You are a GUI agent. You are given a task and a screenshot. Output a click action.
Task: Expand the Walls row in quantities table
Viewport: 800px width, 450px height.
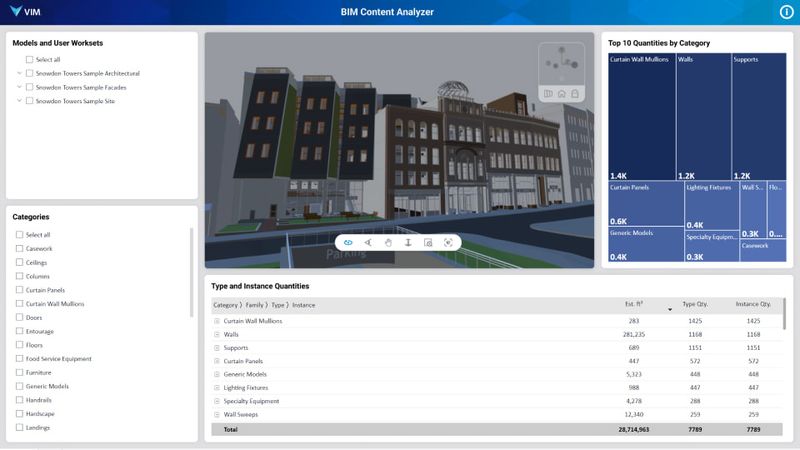coord(217,335)
